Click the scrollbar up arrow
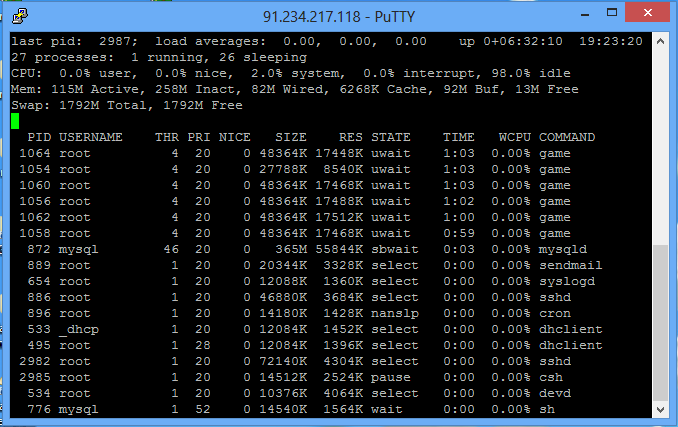 660,41
